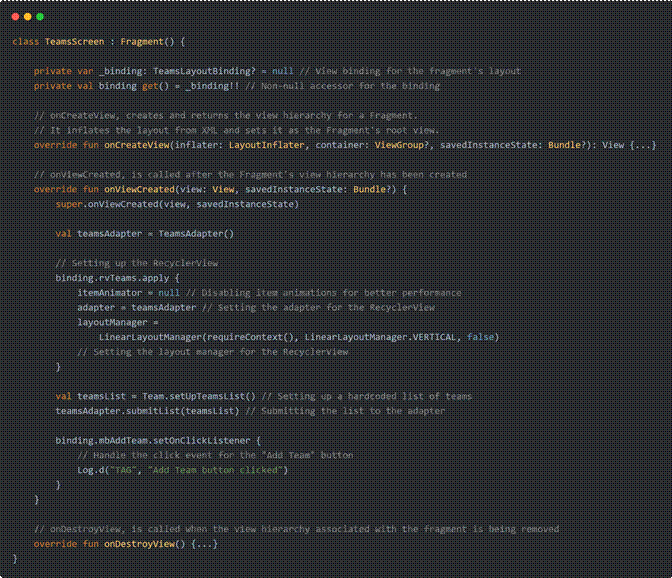Image resolution: width=672 pixels, height=578 pixels.
Task: Click the onViewCreated function name
Action: tap(139, 189)
